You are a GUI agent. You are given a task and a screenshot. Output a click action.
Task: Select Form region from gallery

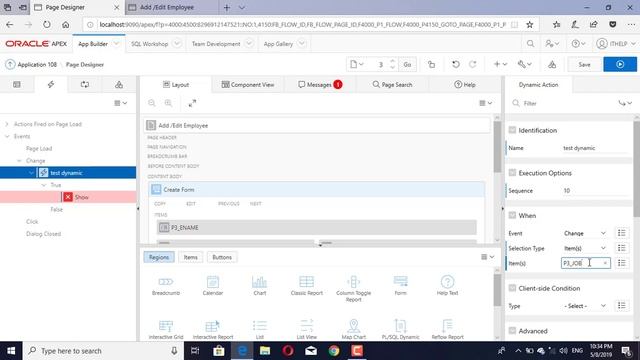tap(400, 285)
